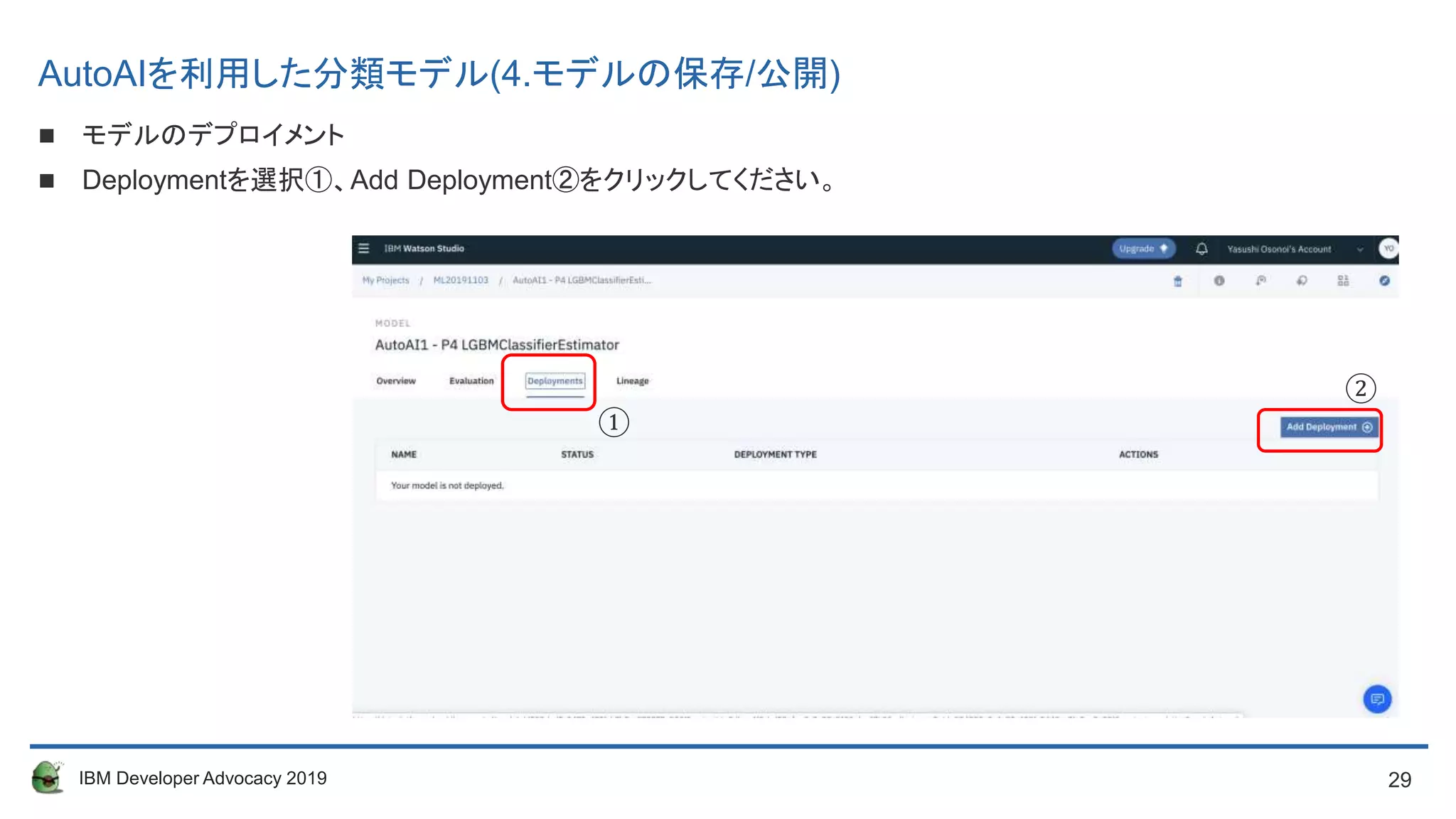Go to My Projects breadcrumb link
1456x819 pixels.
[386, 280]
